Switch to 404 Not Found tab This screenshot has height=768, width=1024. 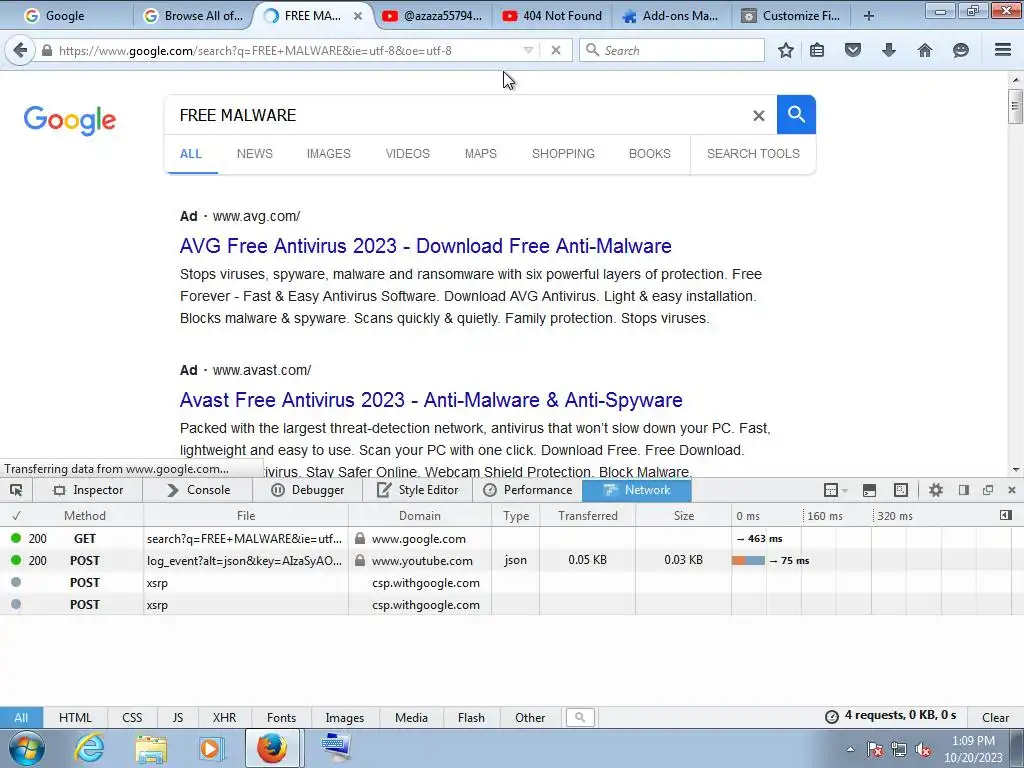click(552, 16)
